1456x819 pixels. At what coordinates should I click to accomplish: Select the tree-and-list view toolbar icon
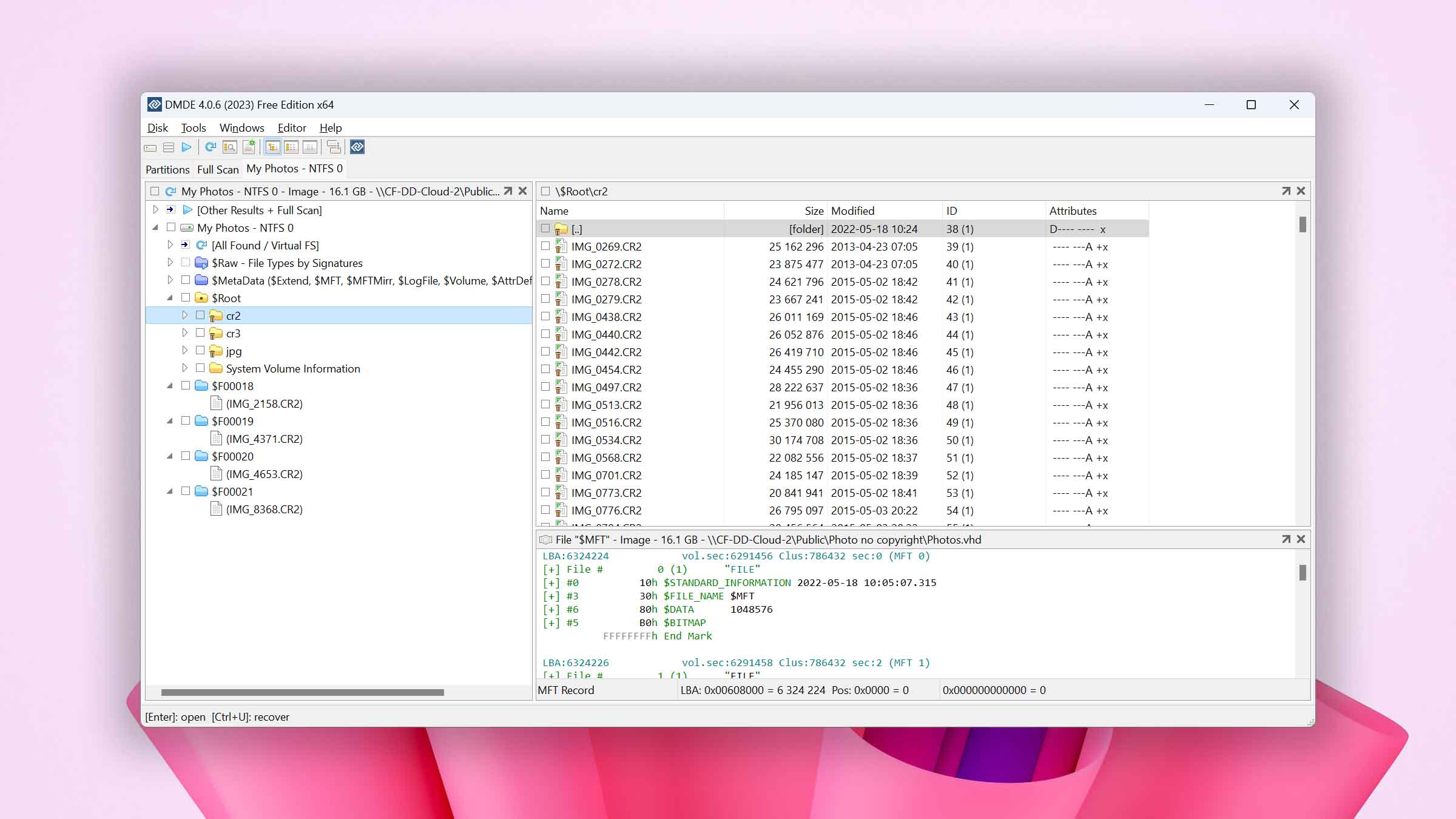point(272,147)
